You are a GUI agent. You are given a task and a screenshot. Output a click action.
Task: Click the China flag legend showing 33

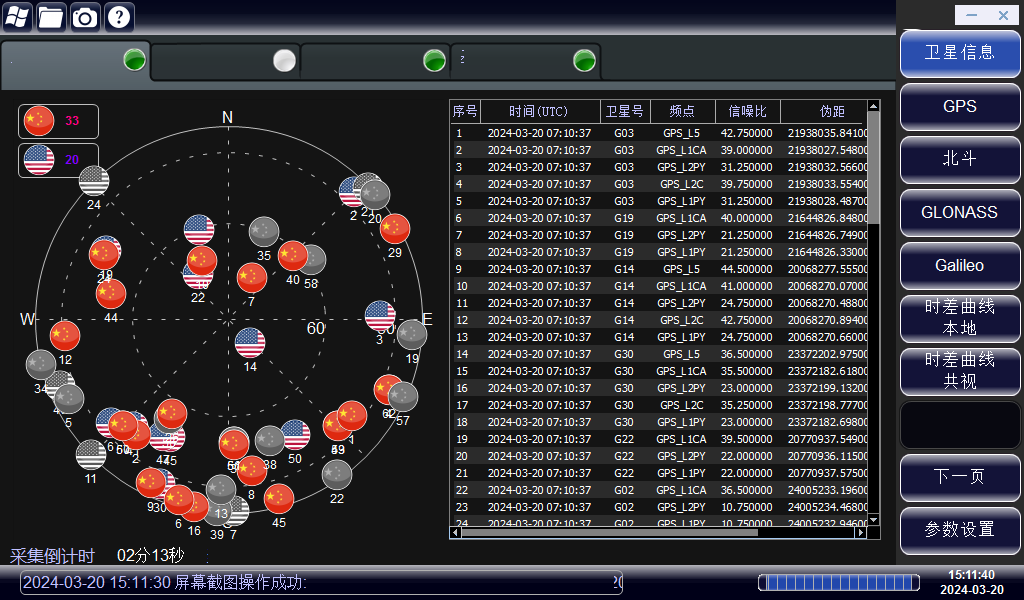click(x=58, y=121)
